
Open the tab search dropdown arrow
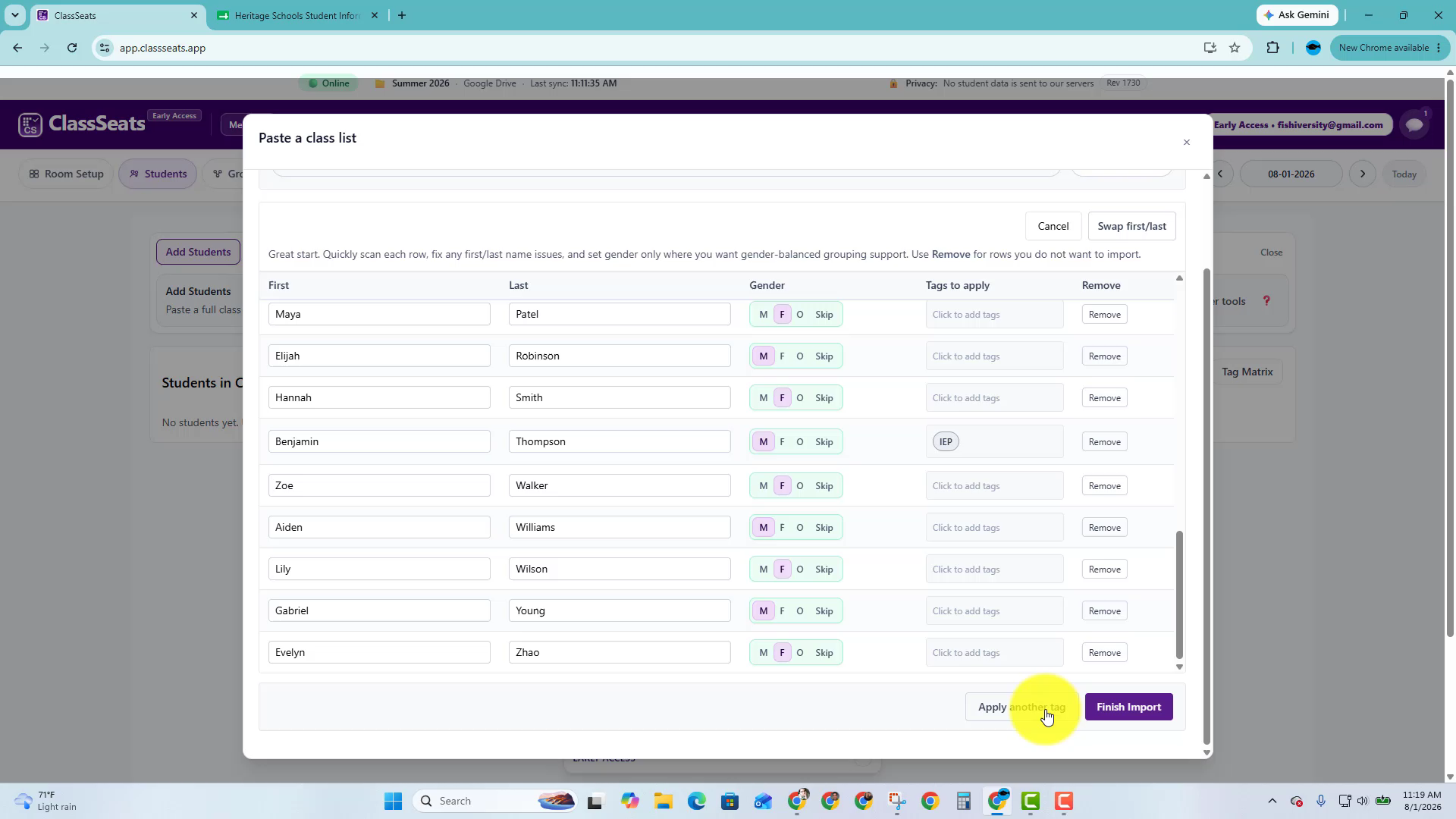click(x=15, y=15)
